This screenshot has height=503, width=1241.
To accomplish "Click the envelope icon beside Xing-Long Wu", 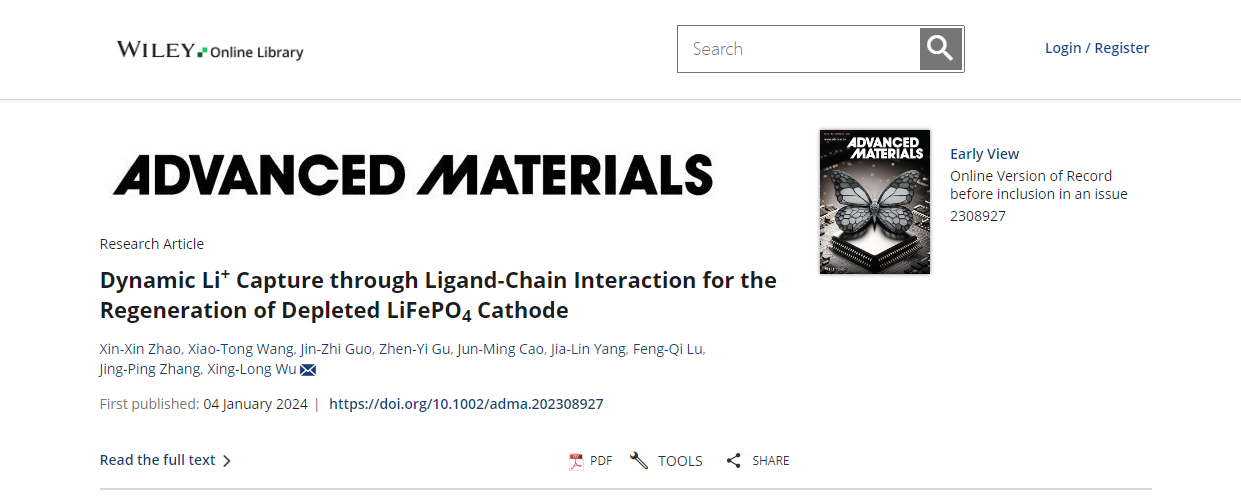I will 308,370.
